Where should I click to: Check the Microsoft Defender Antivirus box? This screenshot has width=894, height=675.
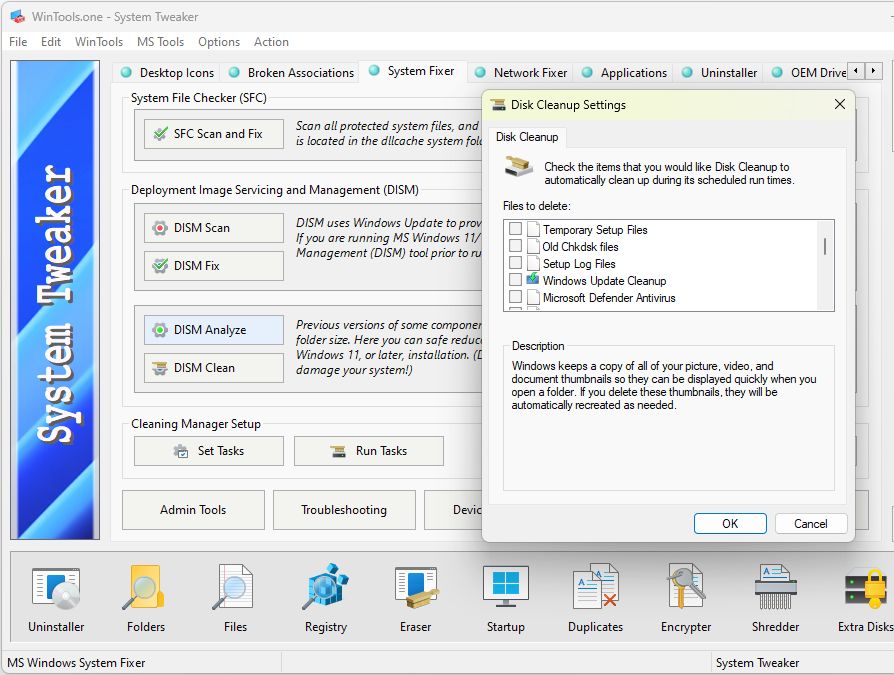pyautogui.click(x=515, y=297)
